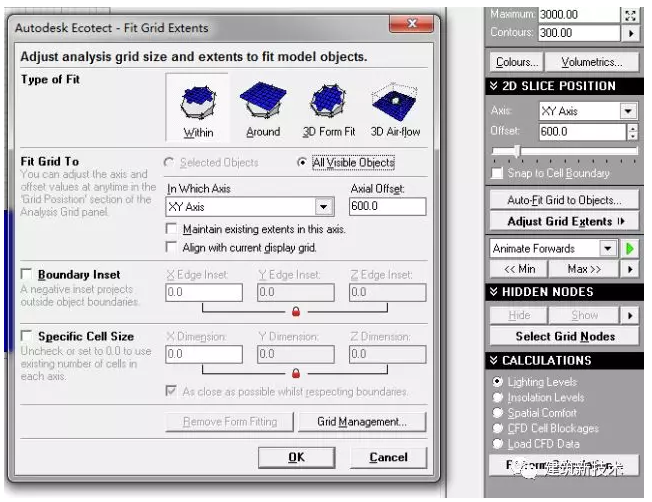Click the X Edge Inset field
This screenshot has width=652, height=502.
(x=204, y=292)
